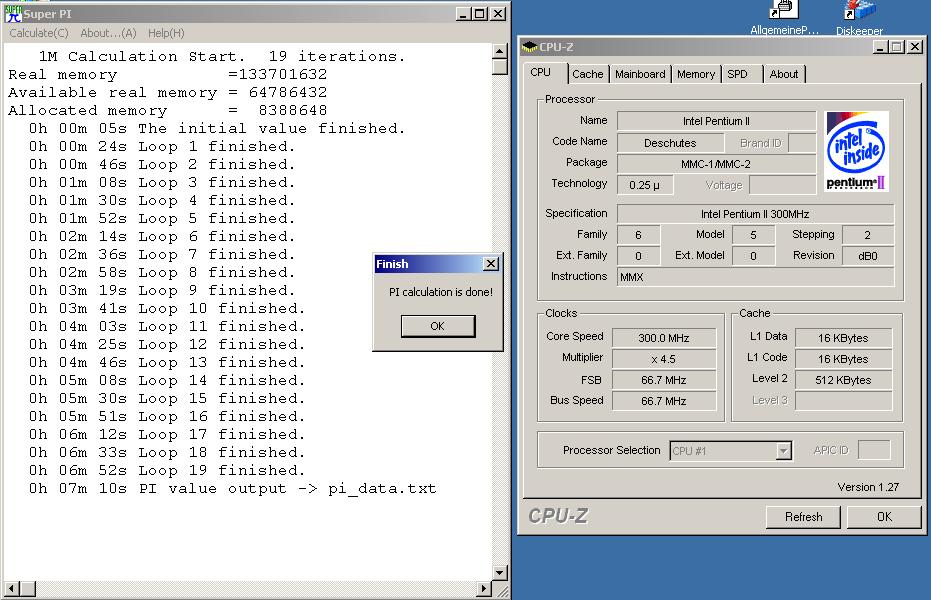Click the Code Name field 'Deschutes'

670,143
